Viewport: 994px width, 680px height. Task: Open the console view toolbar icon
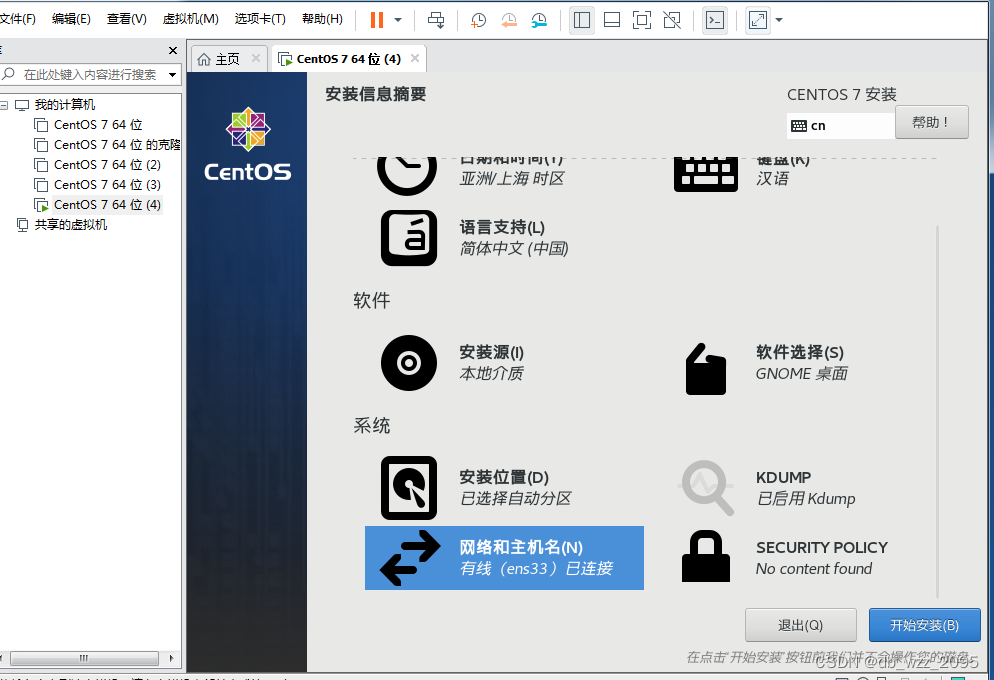tap(715, 20)
